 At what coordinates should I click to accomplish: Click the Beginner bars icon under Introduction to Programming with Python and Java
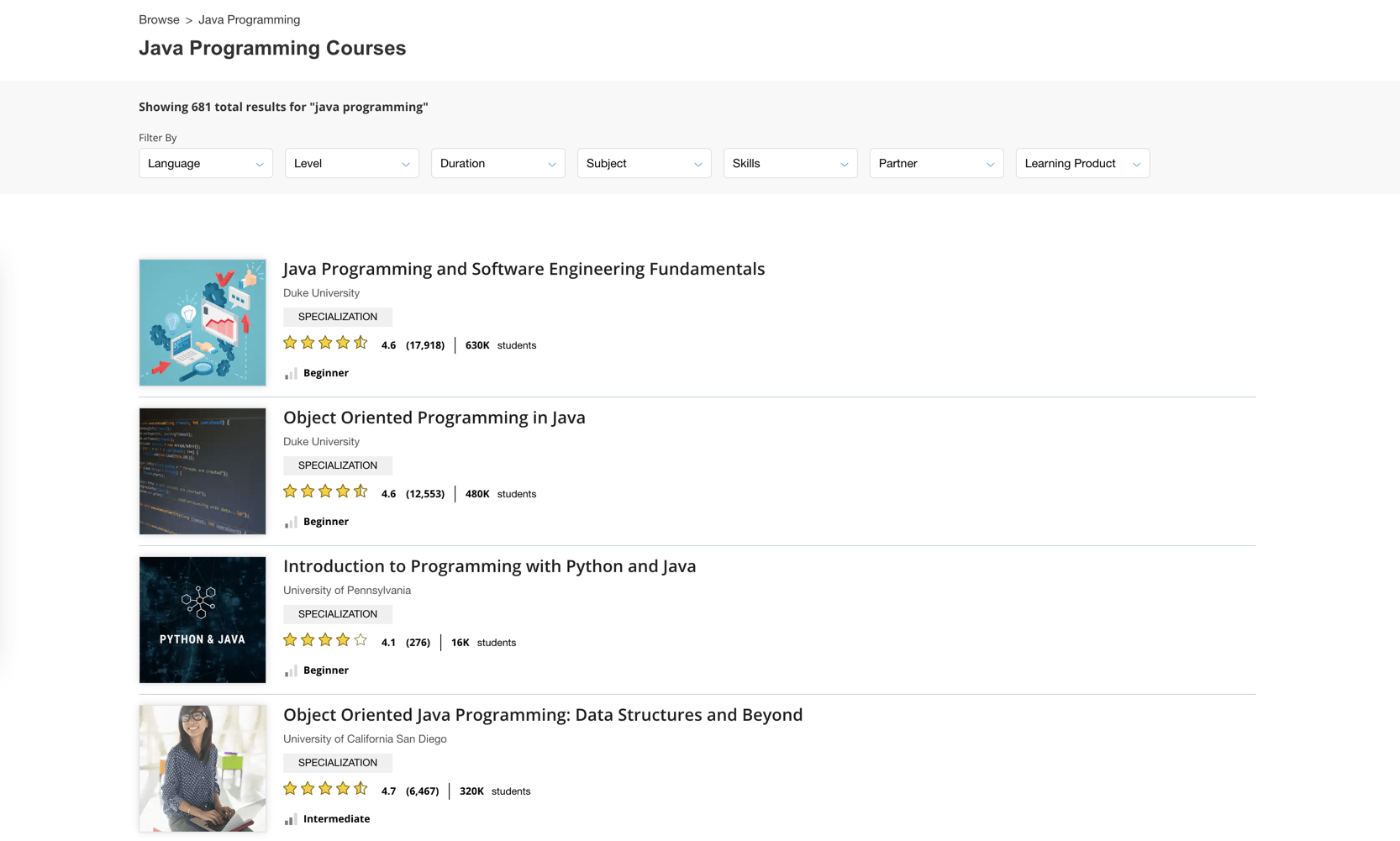[x=290, y=670]
